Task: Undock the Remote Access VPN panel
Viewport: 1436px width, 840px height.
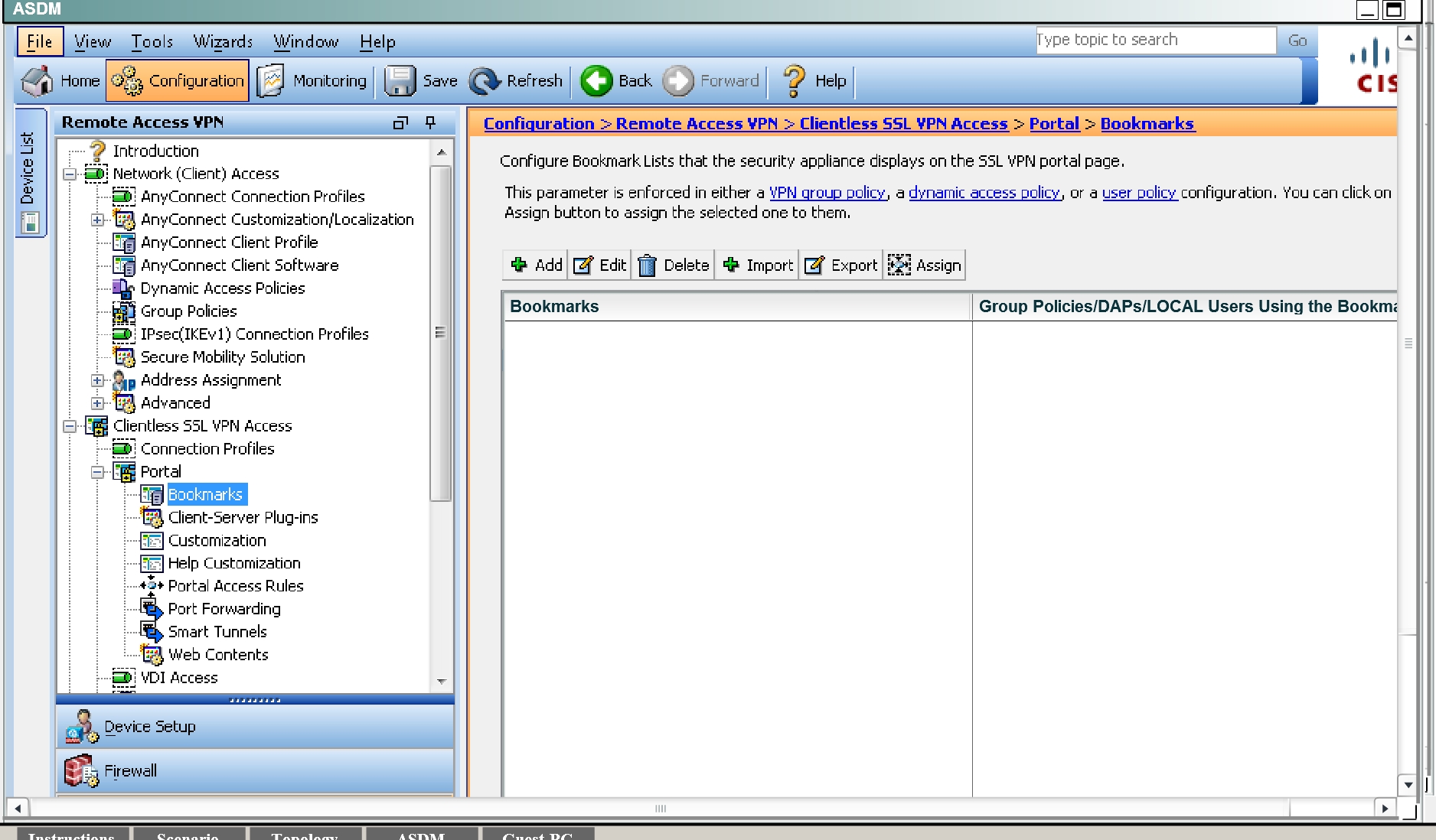Action: 400,122
